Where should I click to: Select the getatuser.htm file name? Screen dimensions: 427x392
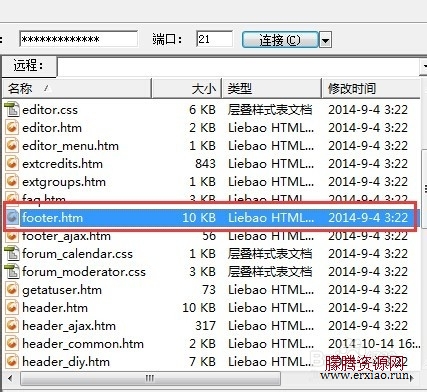[62, 290]
